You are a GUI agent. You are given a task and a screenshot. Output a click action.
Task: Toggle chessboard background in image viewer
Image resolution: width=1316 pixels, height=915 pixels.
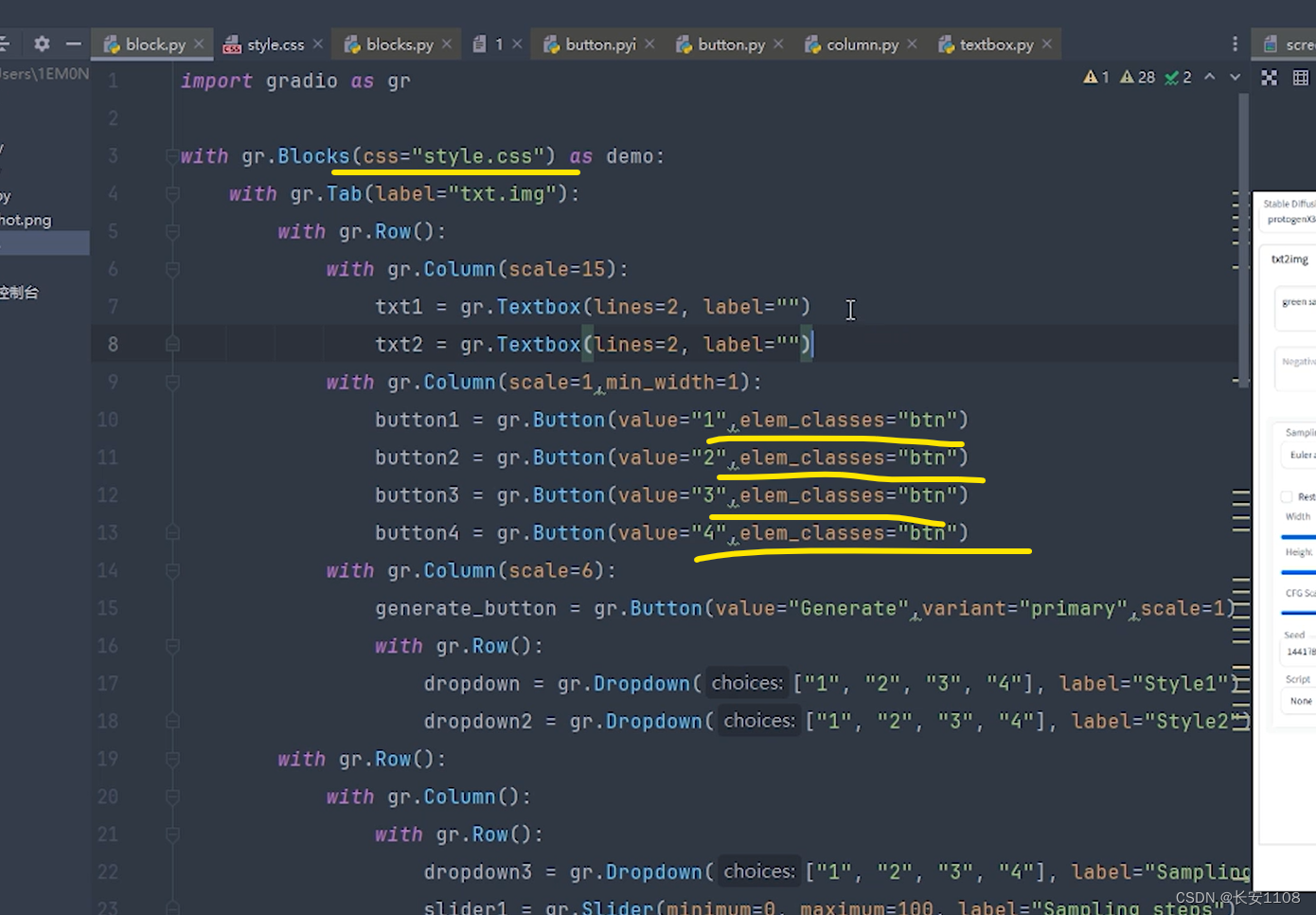(x=1270, y=78)
